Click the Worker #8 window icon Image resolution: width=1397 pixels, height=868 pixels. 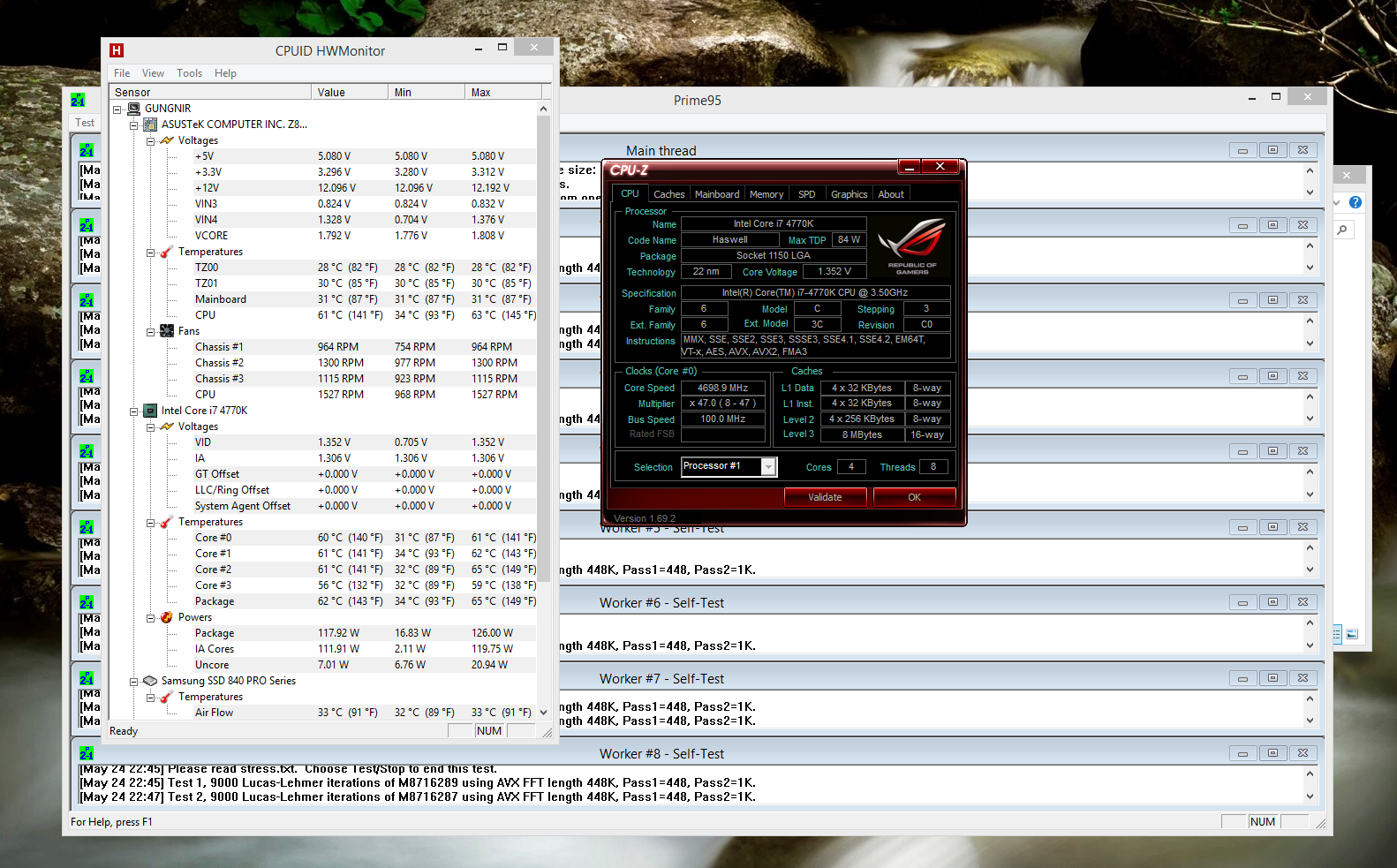tap(87, 753)
